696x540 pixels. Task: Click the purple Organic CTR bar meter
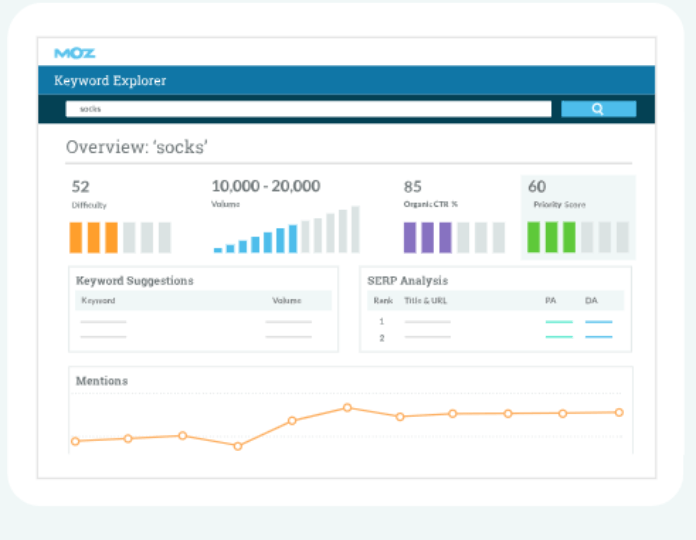(x=454, y=237)
